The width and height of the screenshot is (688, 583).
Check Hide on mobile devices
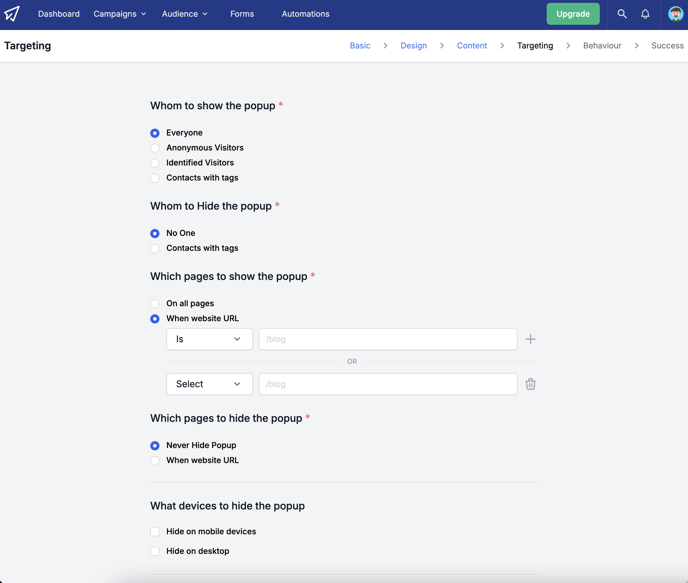[x=154, y=532]
